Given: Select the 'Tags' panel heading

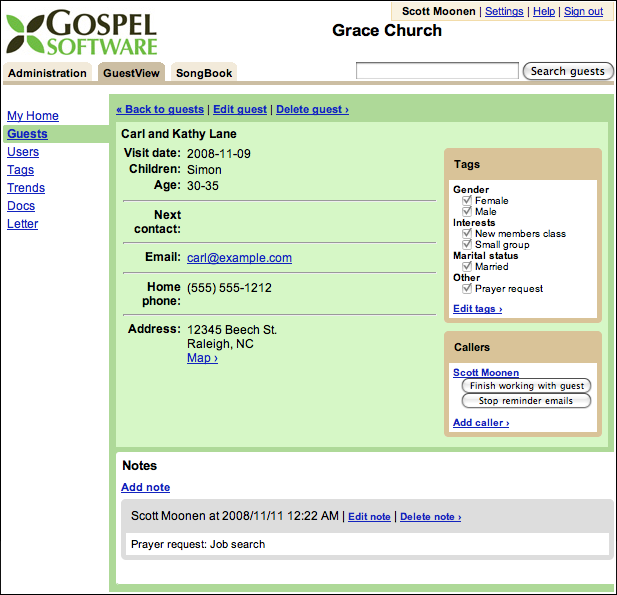Looking at the screenshot, I should 467,164.
